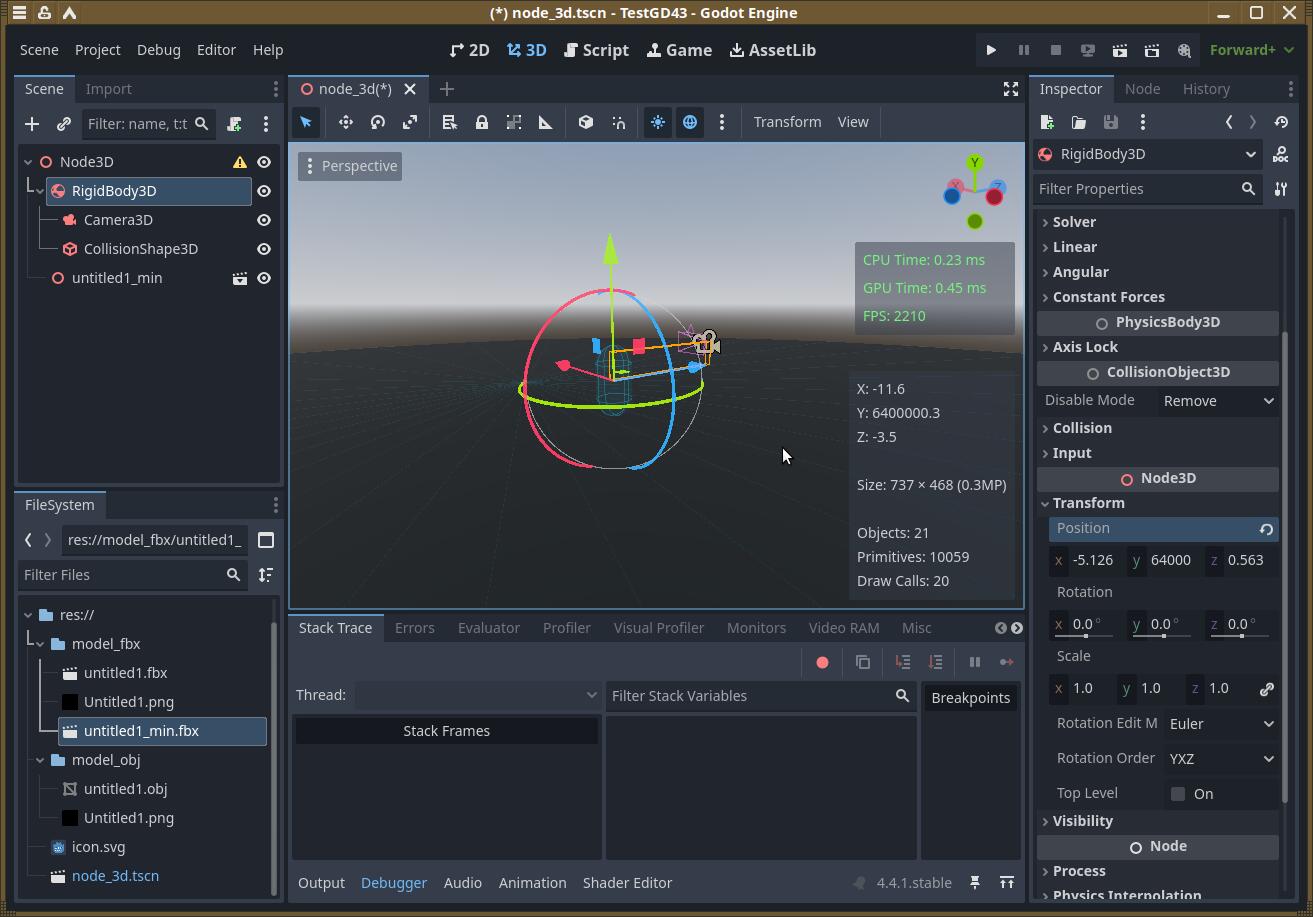Click the Breakpoints button
Screen dimensions: 1313x917
click(x=970, y=698)
